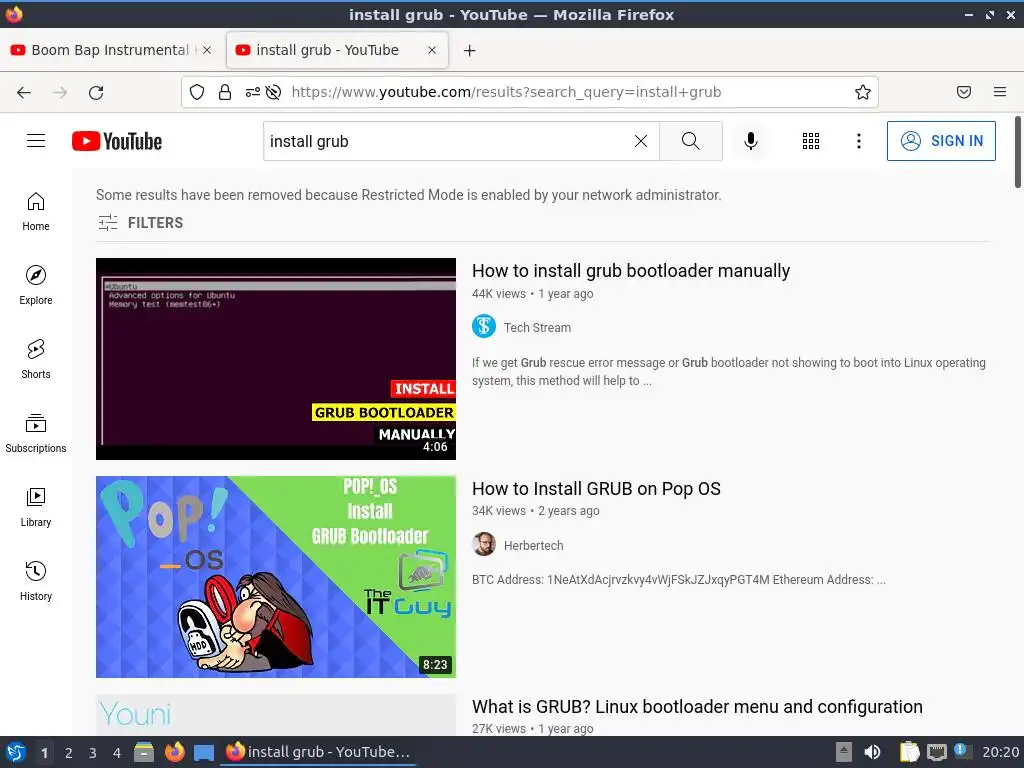Click the permissions icon in the address bar
This screenshot has height=768, width=1024.
[253, 92]
